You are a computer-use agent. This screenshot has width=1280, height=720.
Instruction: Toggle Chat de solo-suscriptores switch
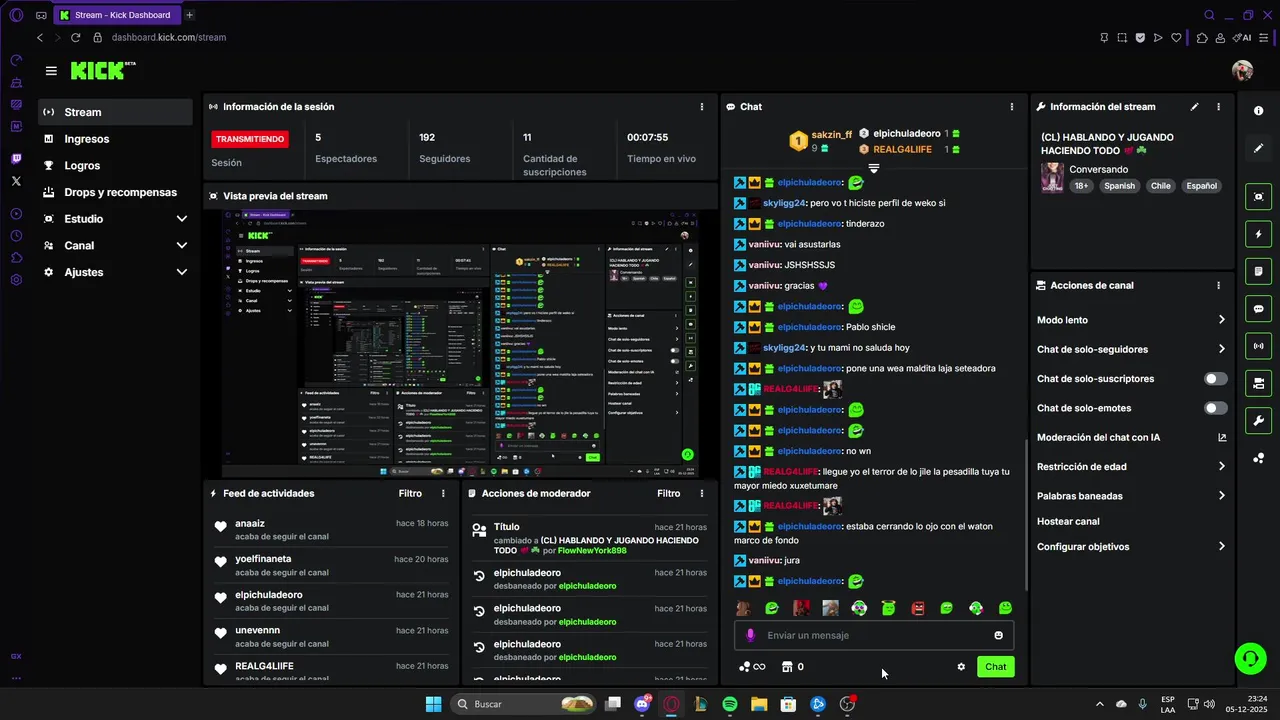point(1216,379)
